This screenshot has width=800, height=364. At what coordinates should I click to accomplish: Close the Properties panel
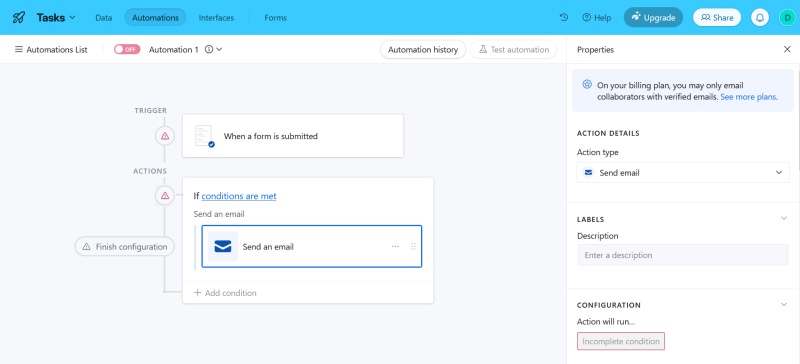(x=787, y=50)
